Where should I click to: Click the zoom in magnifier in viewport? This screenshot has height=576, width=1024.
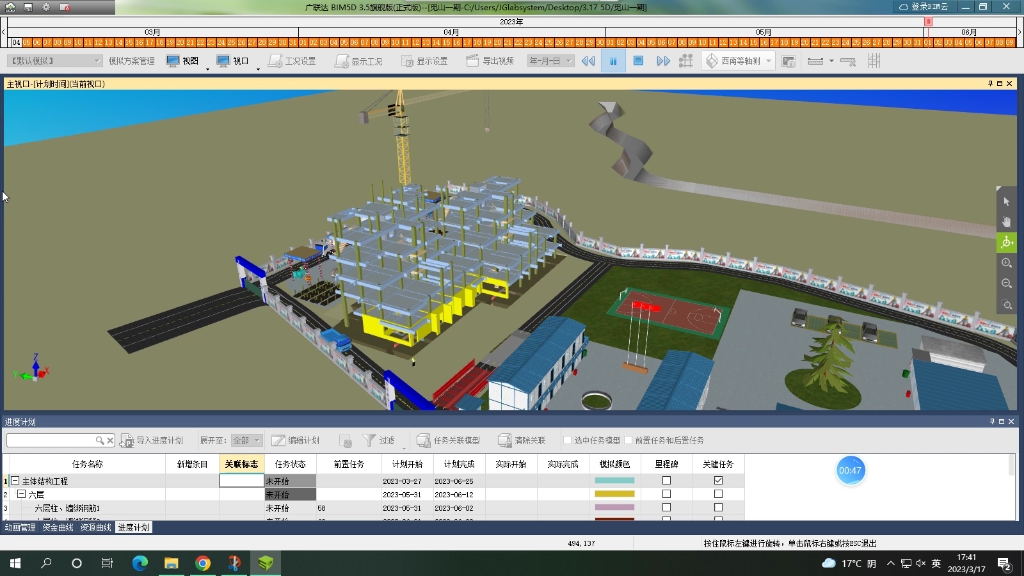click(1006, 263)
